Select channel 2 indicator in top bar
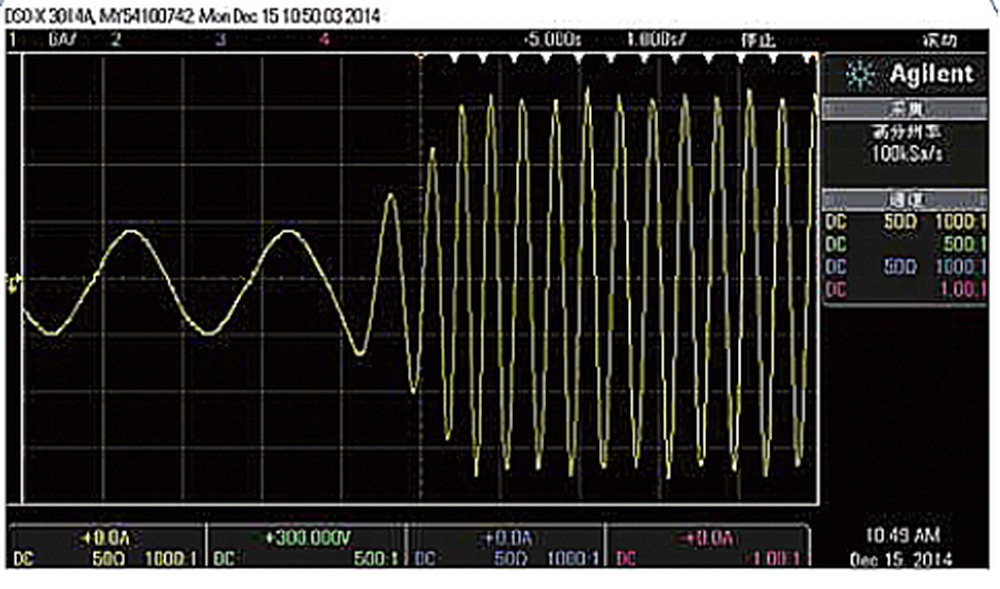Image resolution: width=1000 pixels, height=589 pixels. pos(116,40)
